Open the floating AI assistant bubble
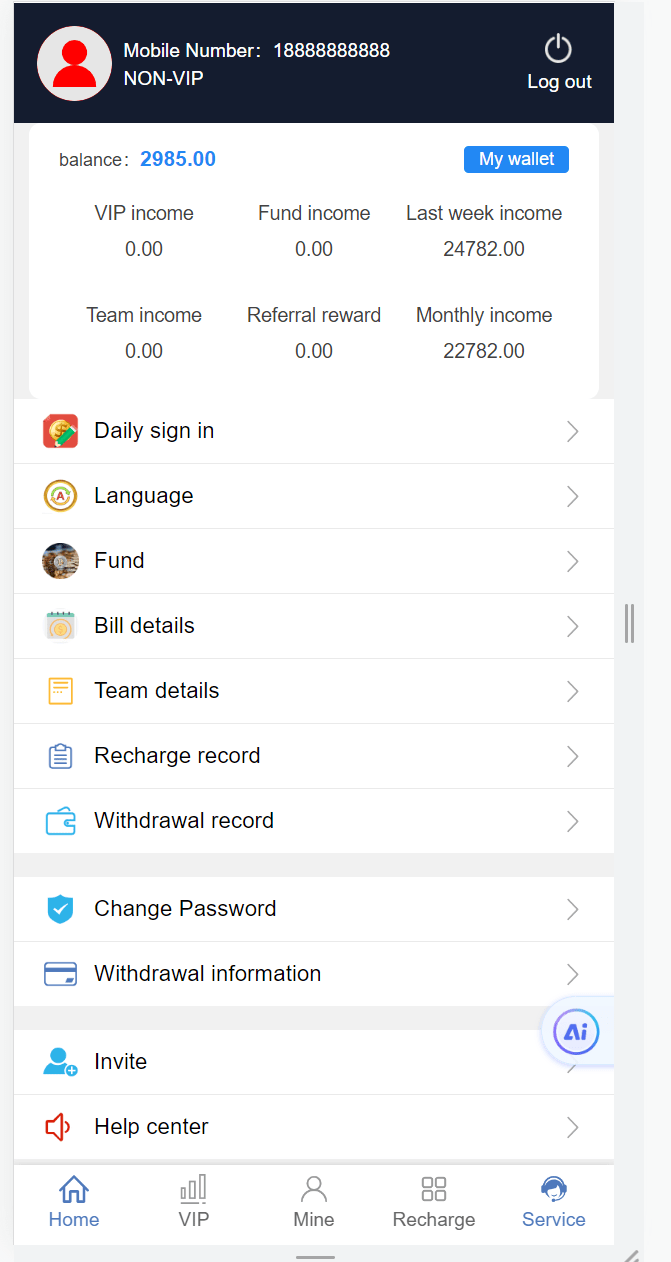The width and height of the screenshot is (671, 1262). [576, 1033]
